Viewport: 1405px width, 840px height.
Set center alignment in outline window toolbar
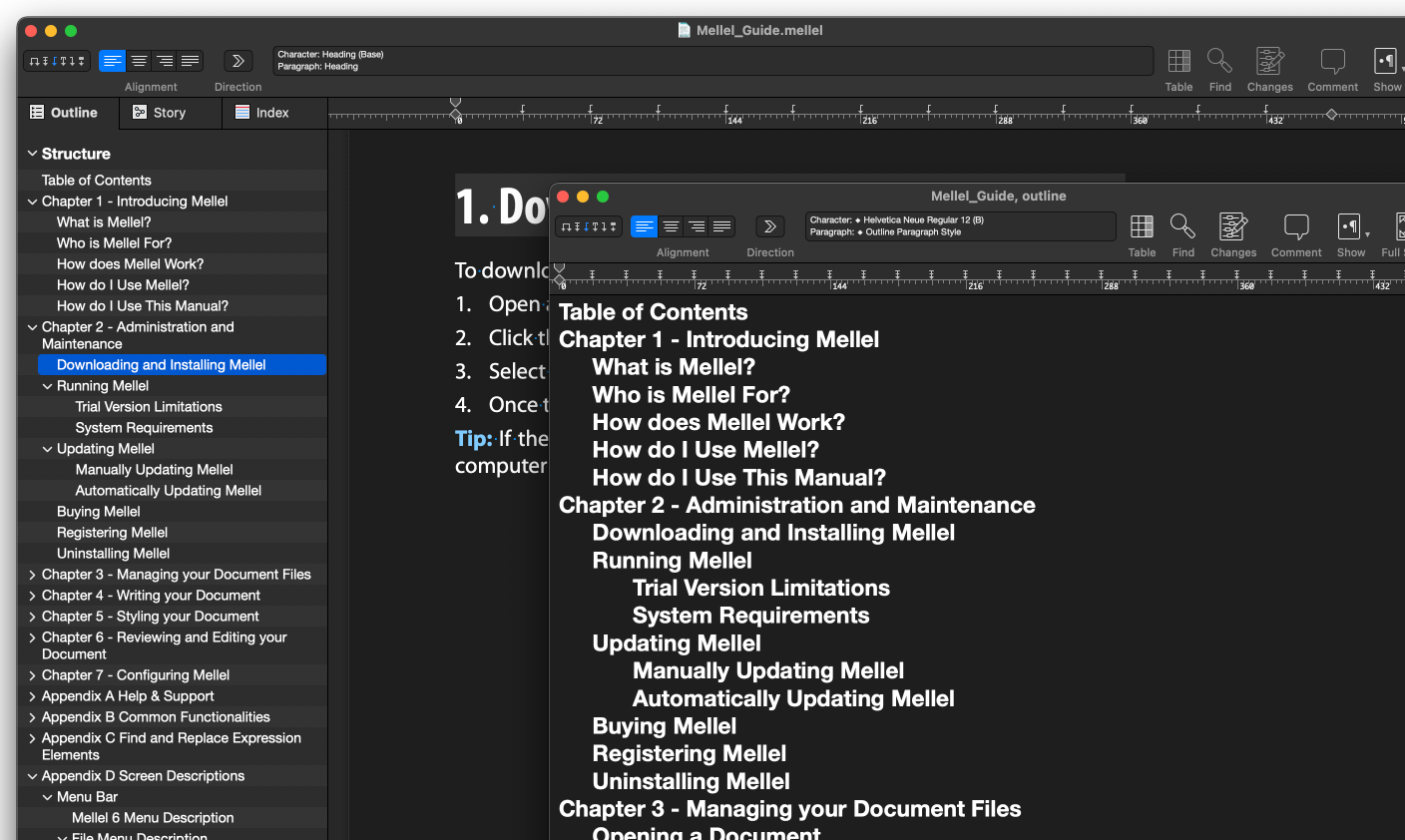click(671, 226)
